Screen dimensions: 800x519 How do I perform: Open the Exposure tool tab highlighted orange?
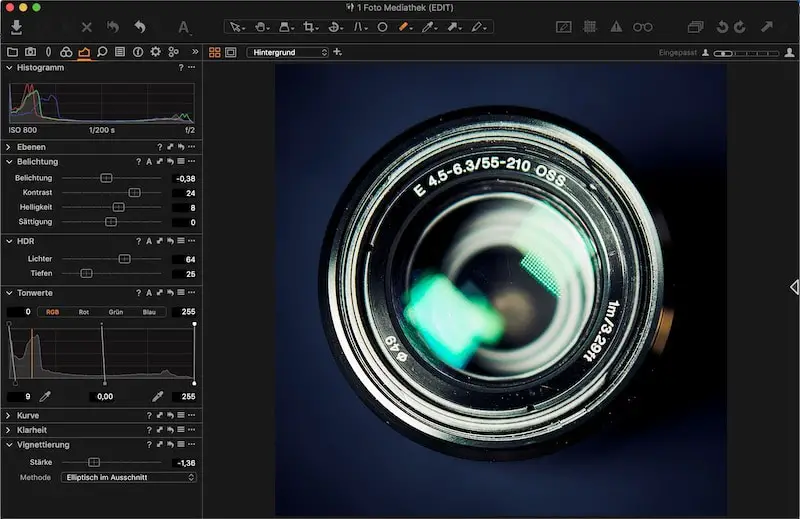click(x=84, y=52)
